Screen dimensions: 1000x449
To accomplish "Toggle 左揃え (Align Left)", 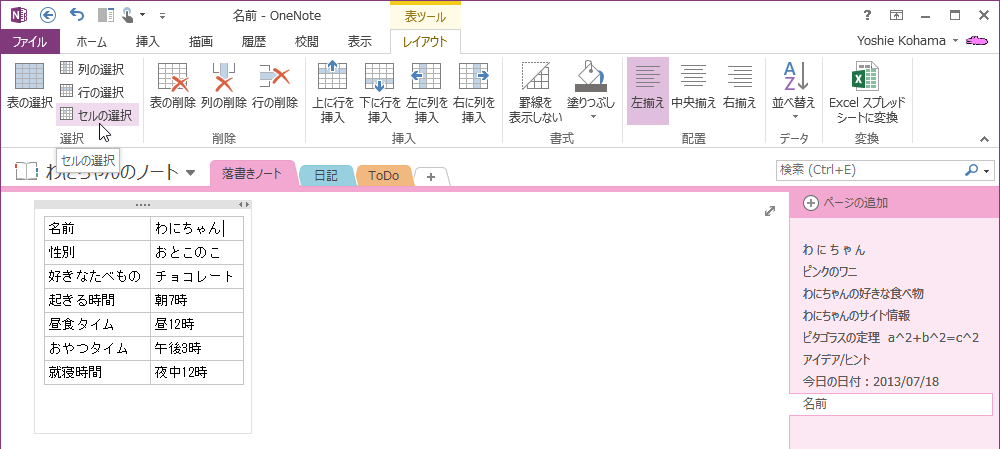I will pos(648,91).
